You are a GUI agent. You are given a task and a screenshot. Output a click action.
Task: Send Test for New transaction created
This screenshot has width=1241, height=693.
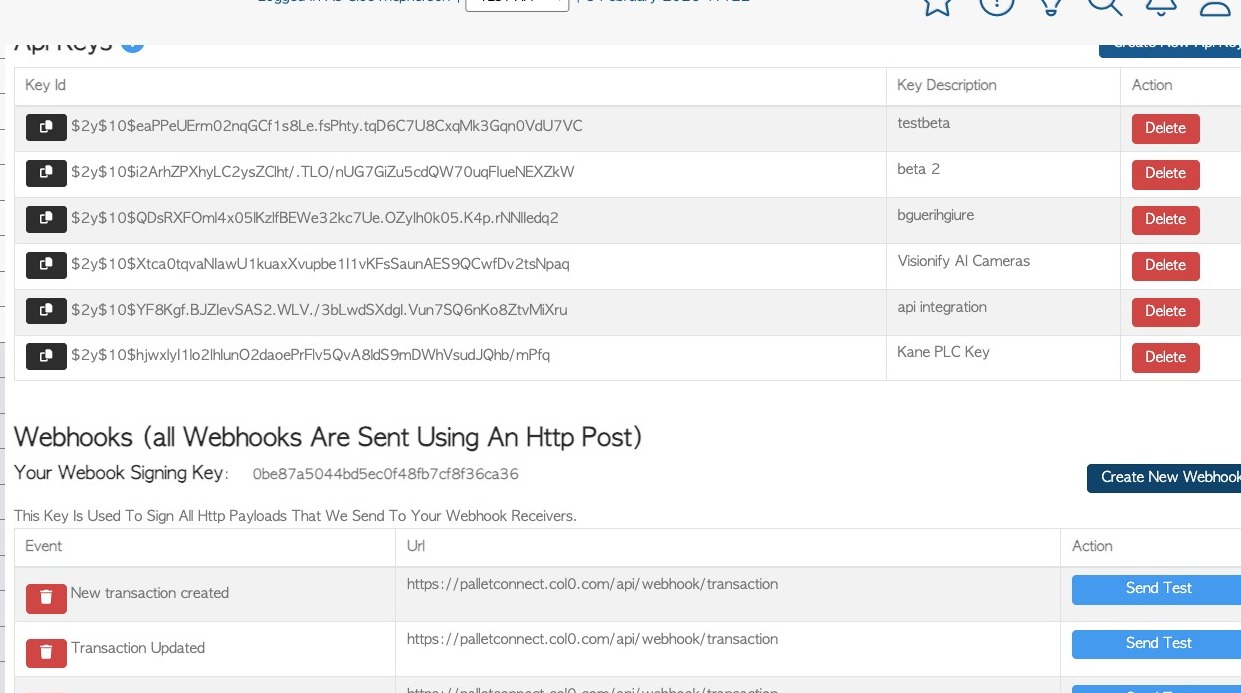pos(1158,589)
